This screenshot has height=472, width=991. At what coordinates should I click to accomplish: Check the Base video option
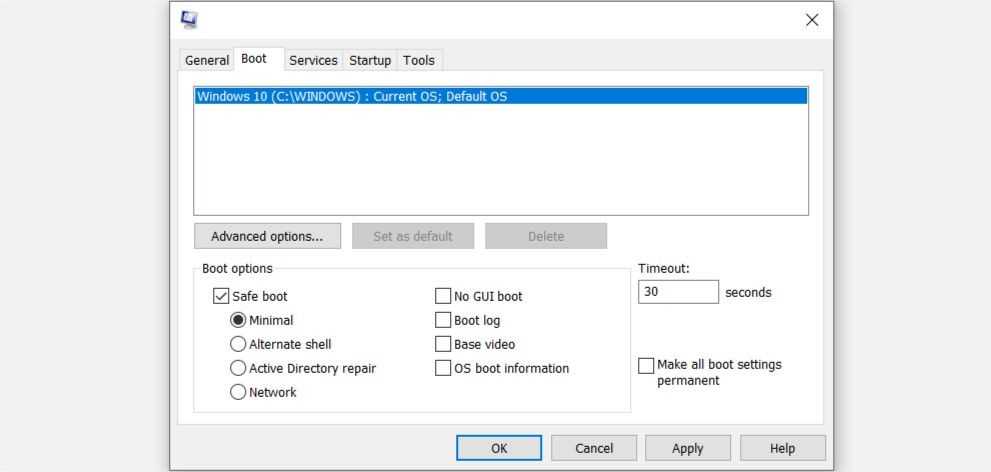pyautogui.click(x=443, y=344)
